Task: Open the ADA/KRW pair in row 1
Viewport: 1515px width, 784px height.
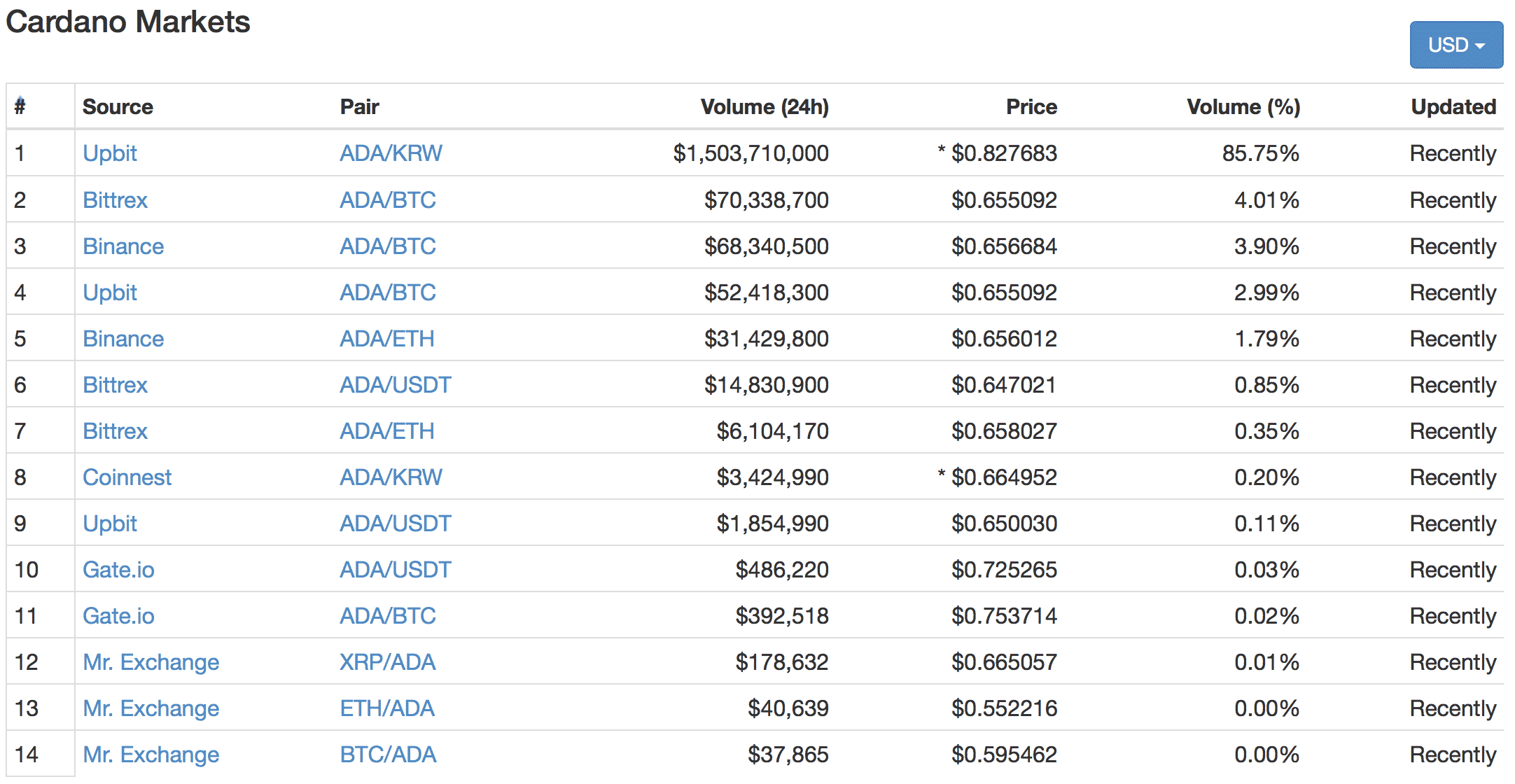Action: pos(391,153)
